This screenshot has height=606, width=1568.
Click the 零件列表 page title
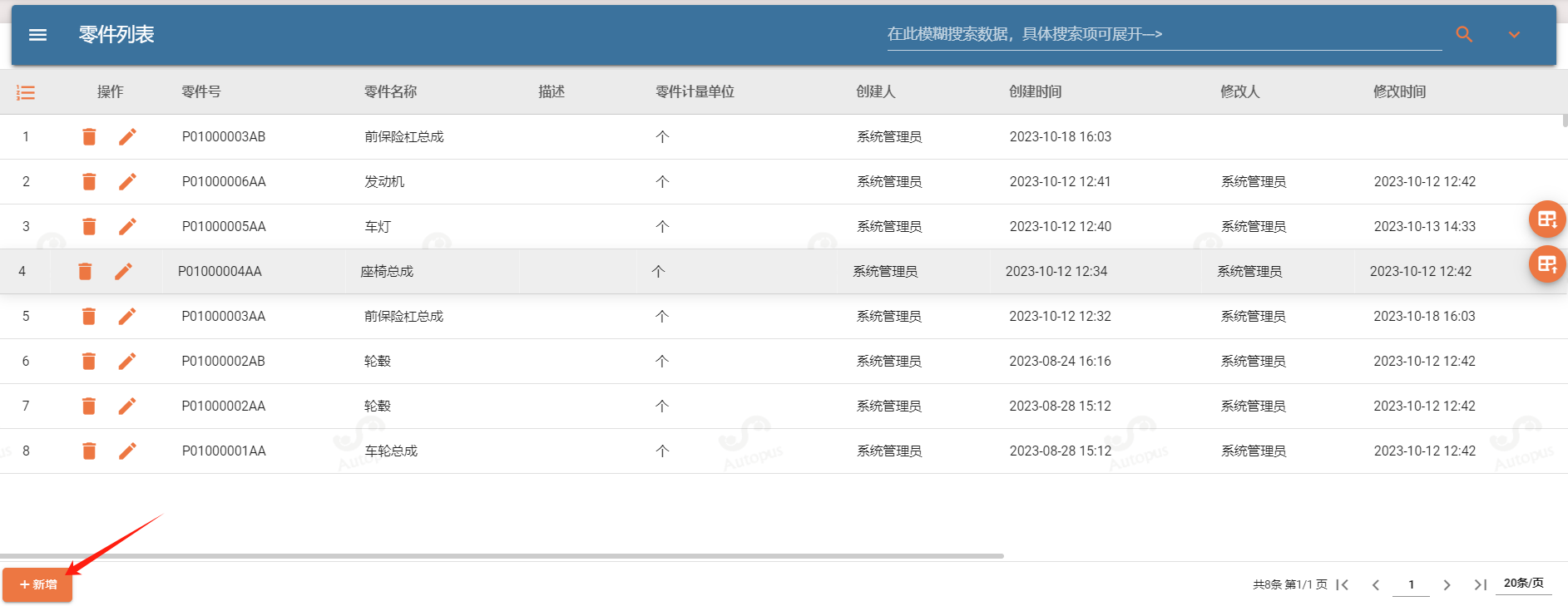click(x=116, y=34)
